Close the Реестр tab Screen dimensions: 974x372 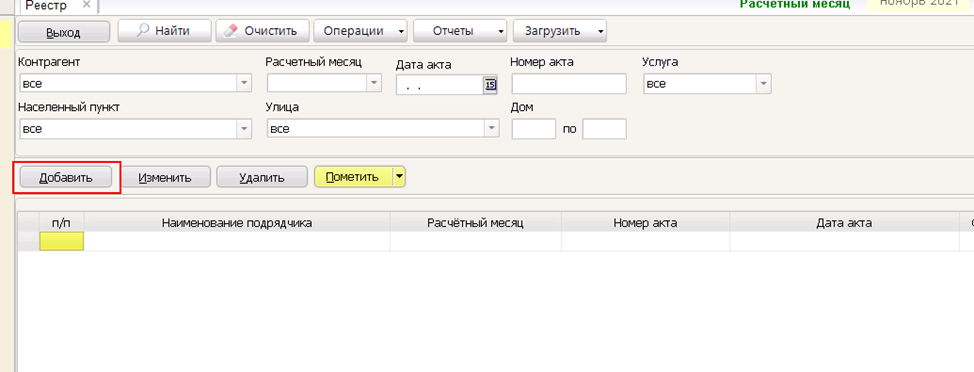(86, 4)
